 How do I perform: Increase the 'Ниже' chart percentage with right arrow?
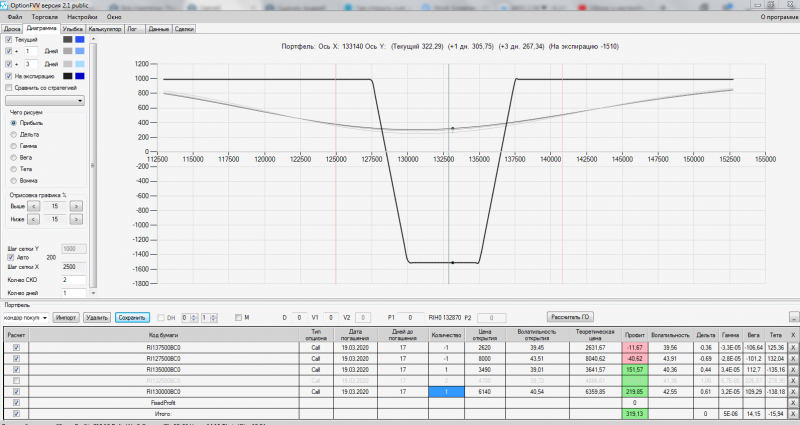76,219
